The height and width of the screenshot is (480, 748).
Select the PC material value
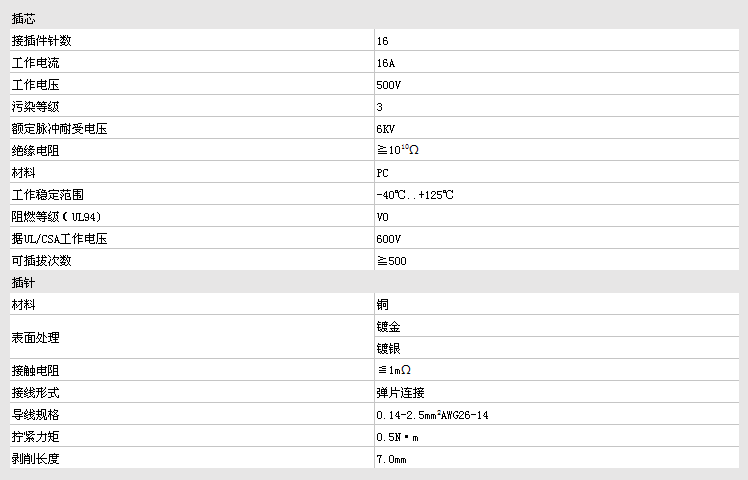pos(383,173)
